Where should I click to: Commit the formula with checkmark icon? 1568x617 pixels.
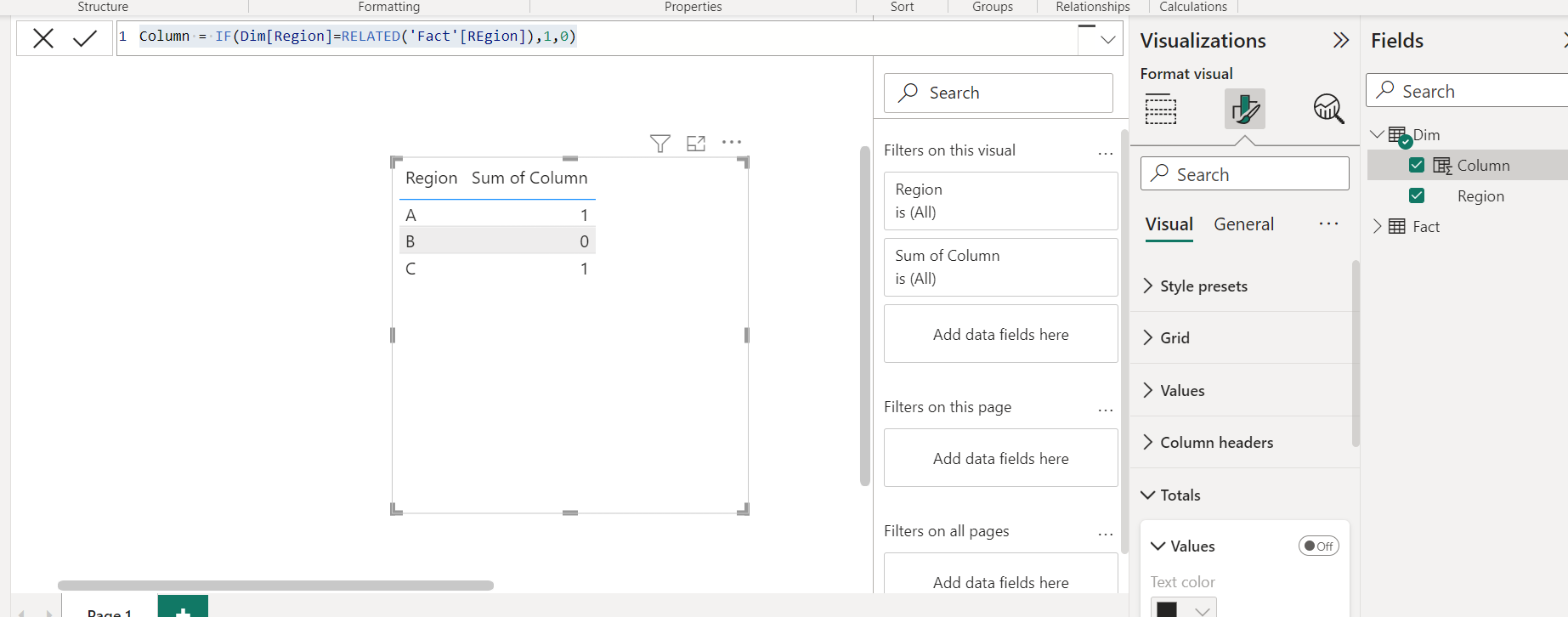click(x=85, y=38)
